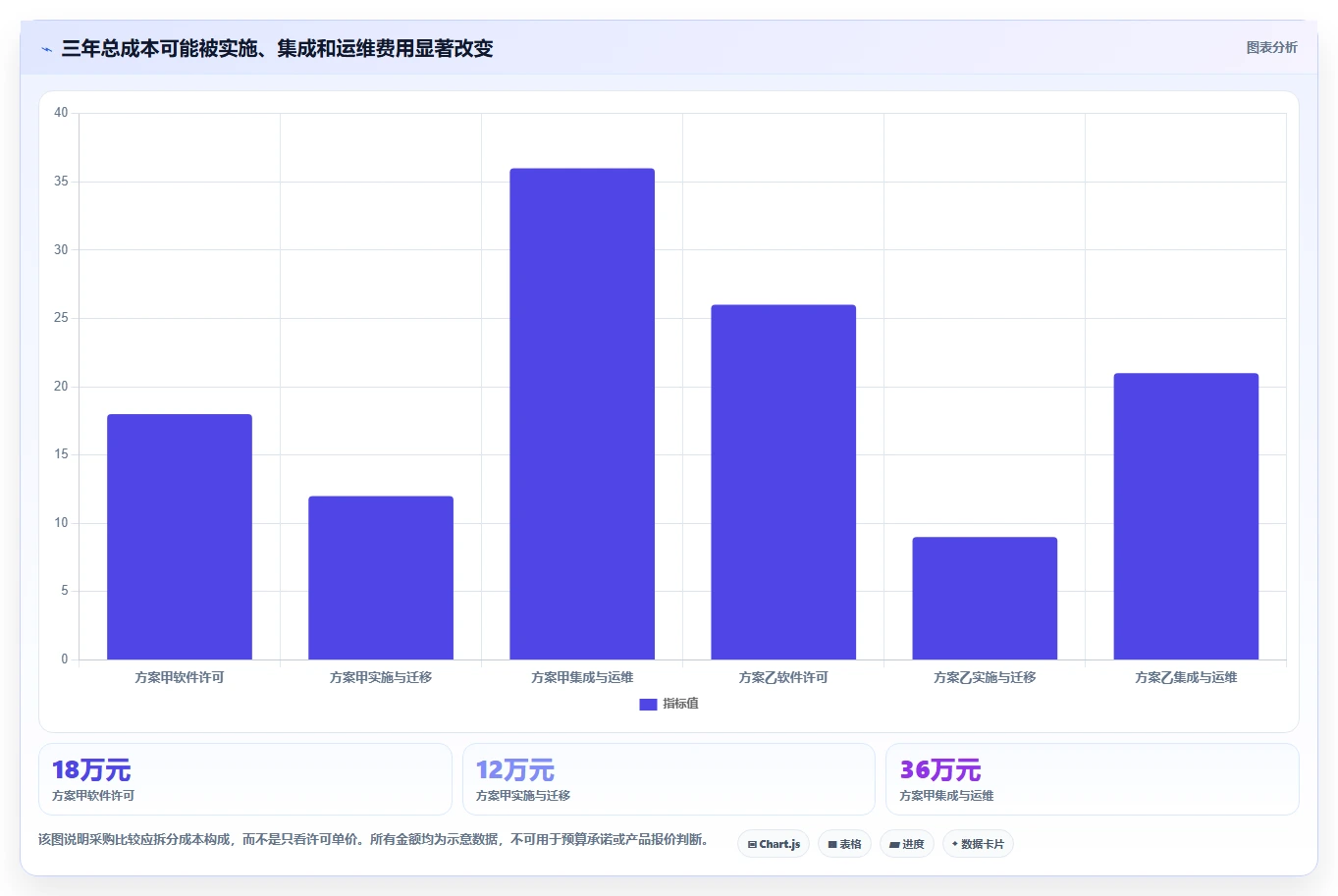The image size is (1338, 896).
Task: Open the 36万元 data card
Action: coord(1093,779)
